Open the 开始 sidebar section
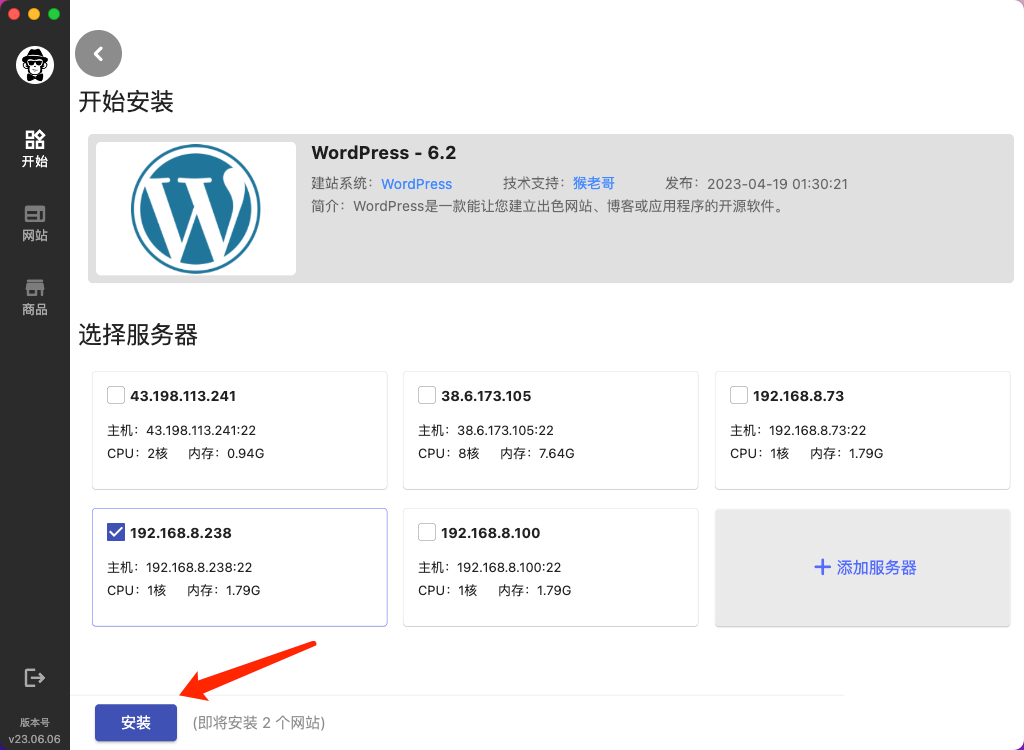 [x=35, y=148]
